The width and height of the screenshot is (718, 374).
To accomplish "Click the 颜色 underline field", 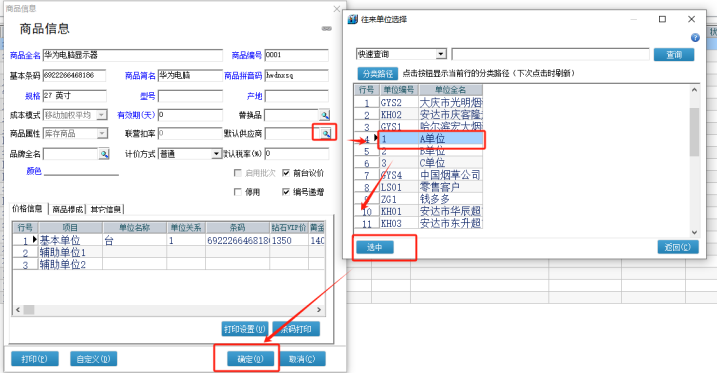I will 81,171.
